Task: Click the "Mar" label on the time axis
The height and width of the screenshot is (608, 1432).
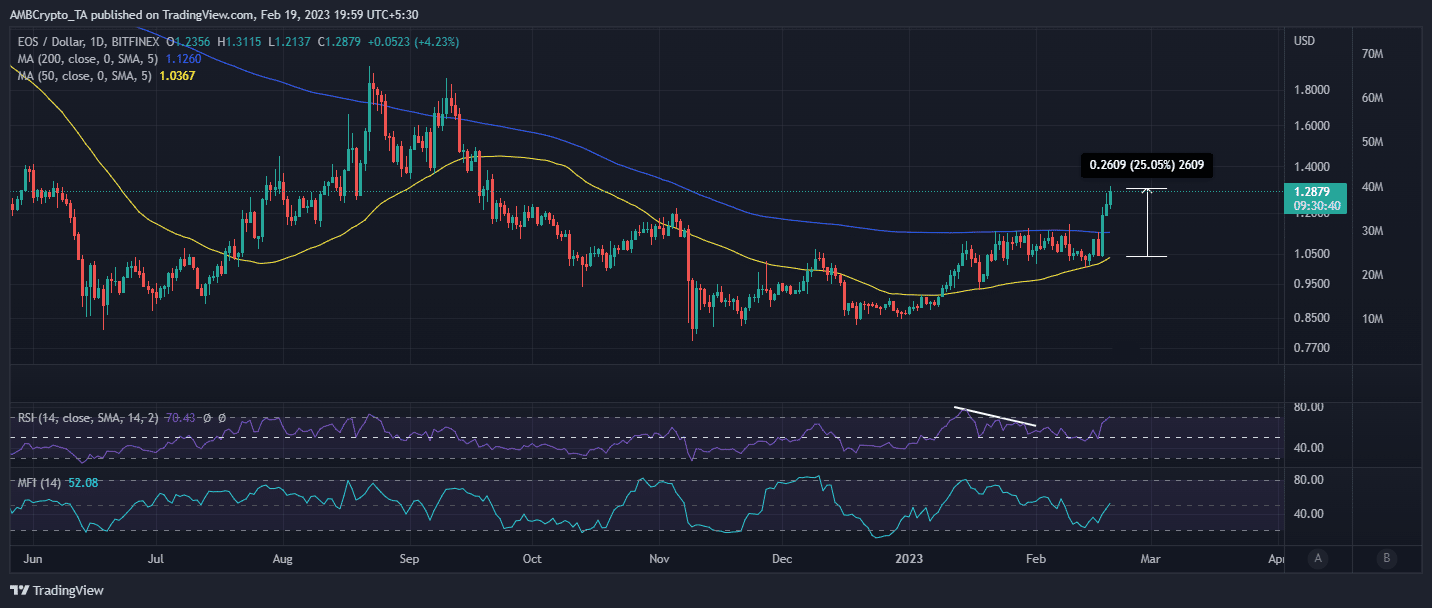Action: tap(1150, 560)
